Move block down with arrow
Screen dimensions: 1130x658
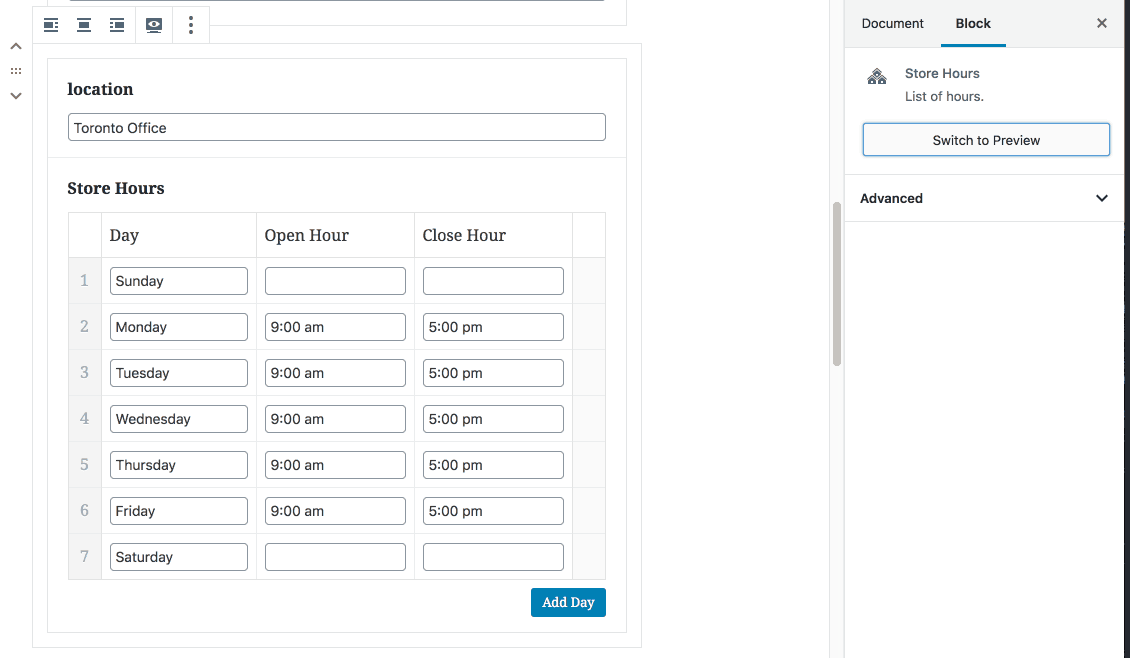(x=16, y=96)
